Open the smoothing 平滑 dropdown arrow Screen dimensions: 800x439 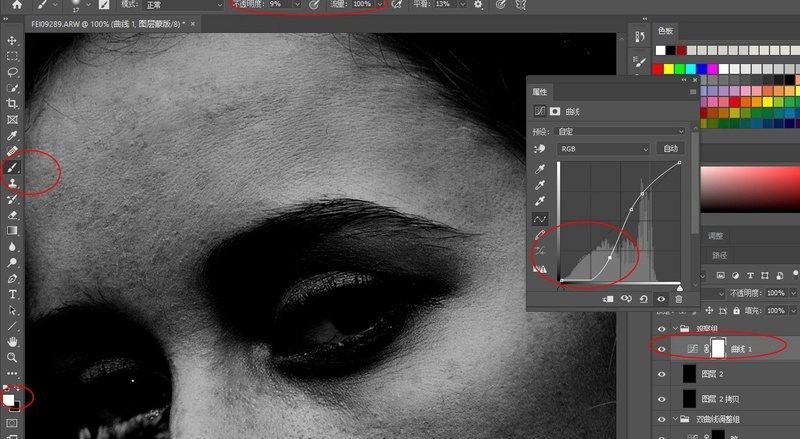[463, 4]
